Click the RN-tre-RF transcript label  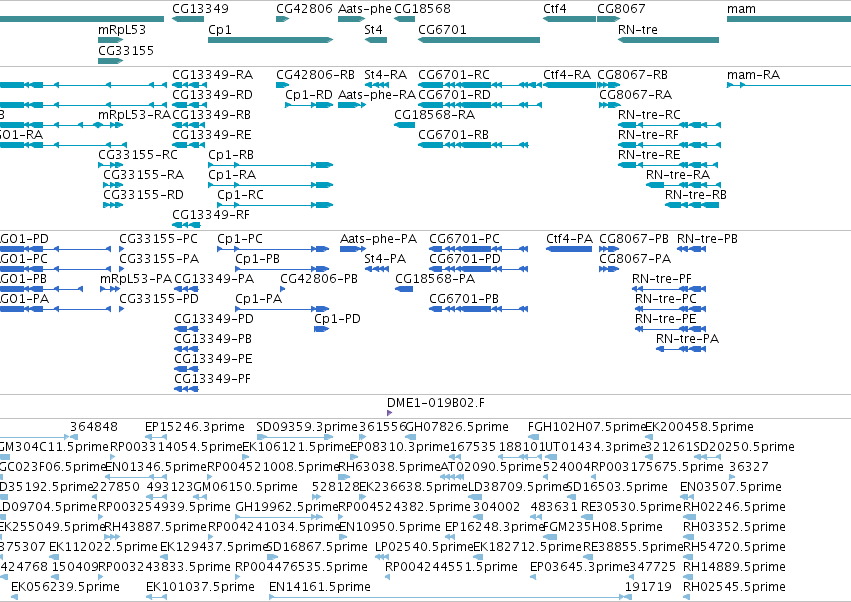648,135
